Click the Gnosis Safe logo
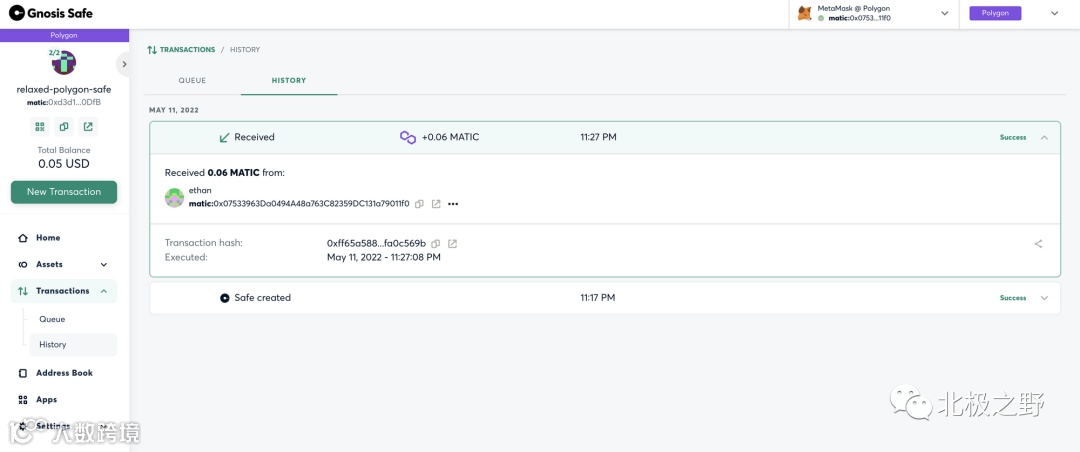 point(50,13)
